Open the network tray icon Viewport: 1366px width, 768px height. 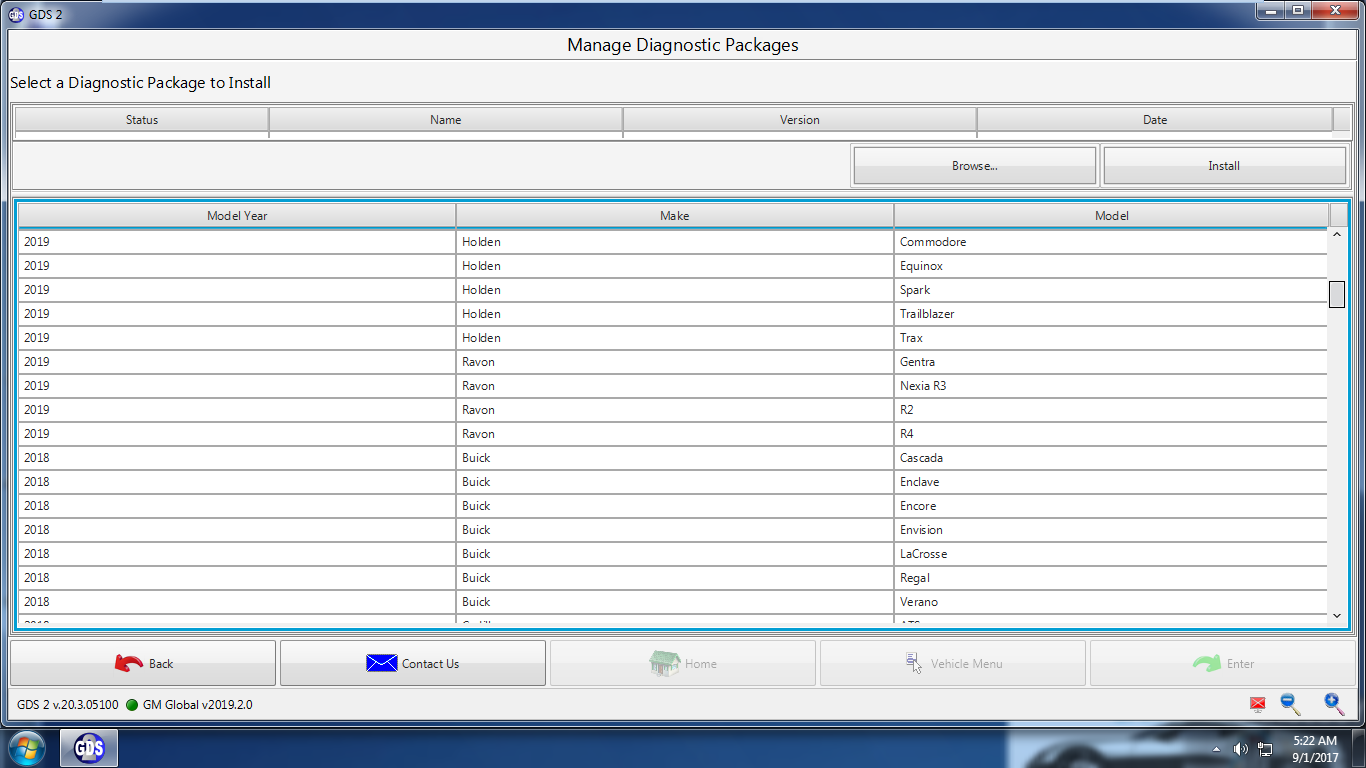click(1265, 749)
